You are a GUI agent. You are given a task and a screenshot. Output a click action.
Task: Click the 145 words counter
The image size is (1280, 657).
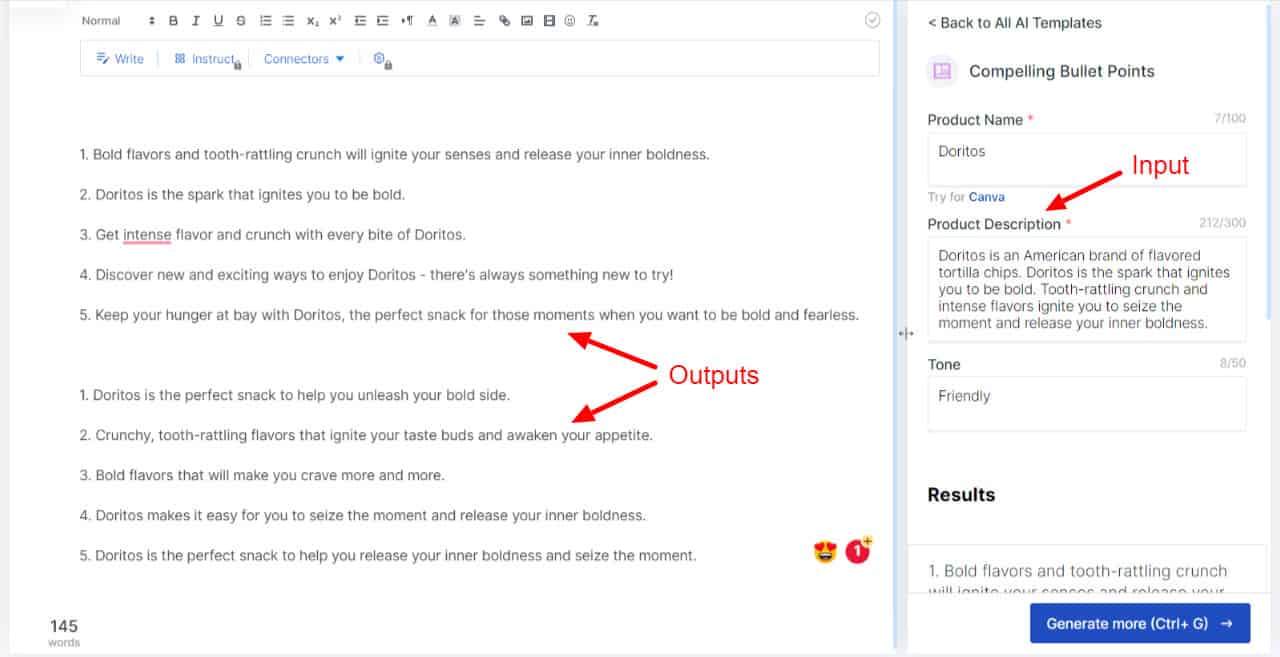click(64, 632)
